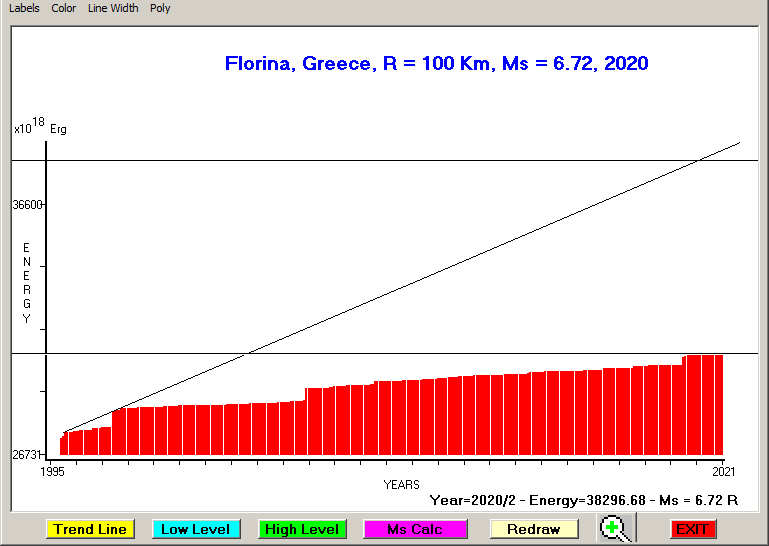This screenshot has height=546, width=769.
Task: Open the Poly menu
Action: pos(160,8)
